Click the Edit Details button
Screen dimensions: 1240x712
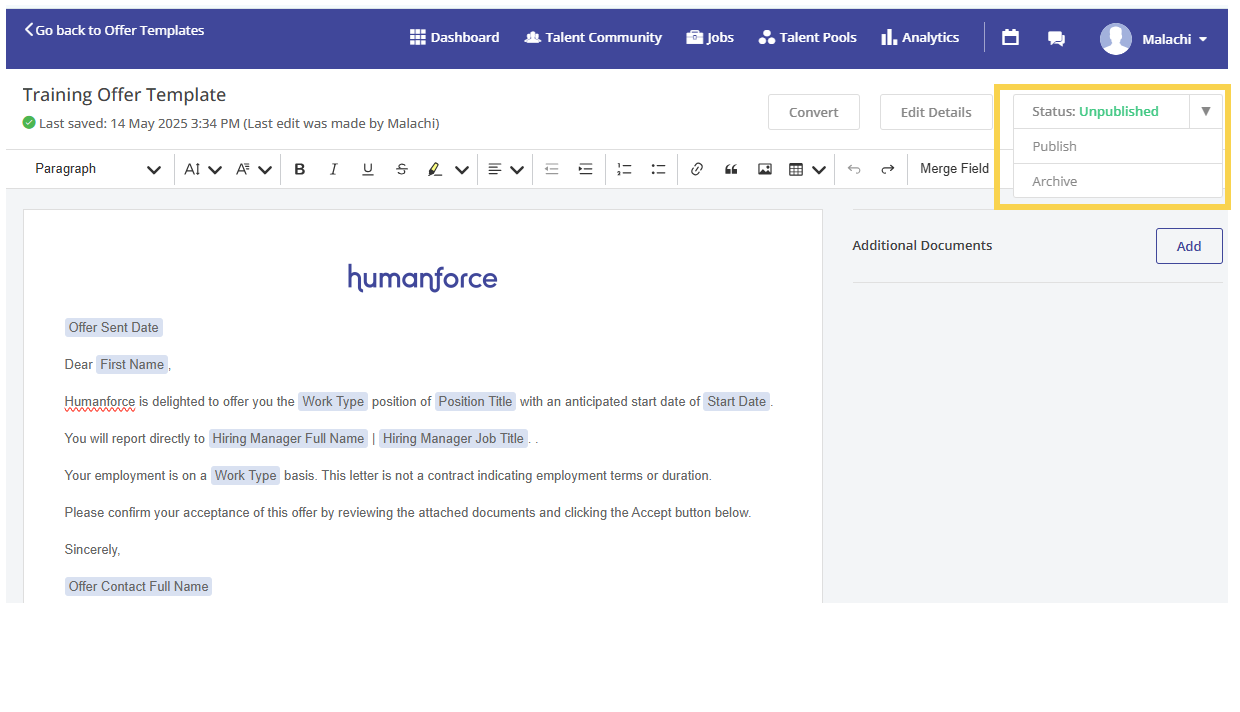tap(935, 112)
